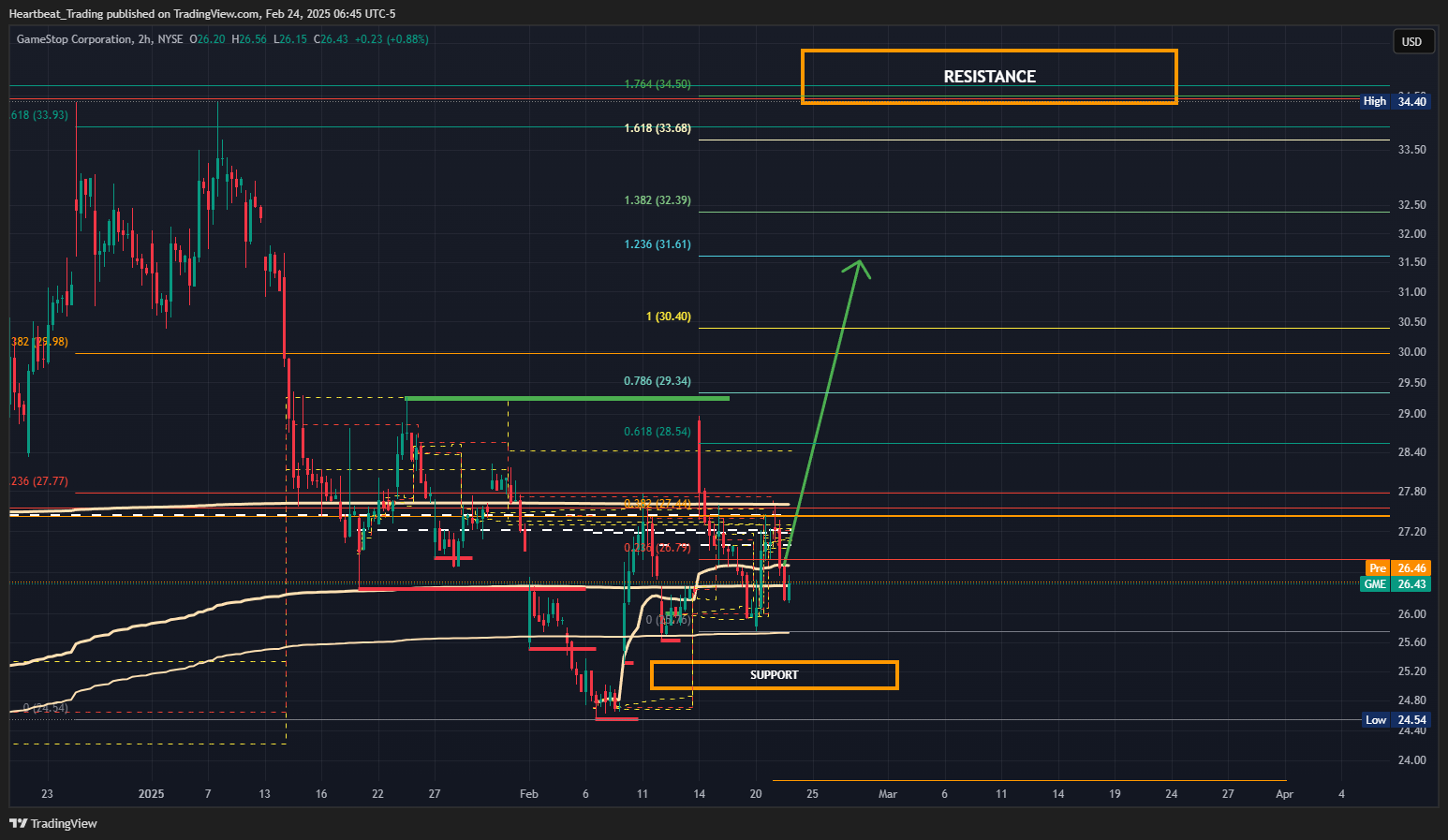Click the low value L26.15
This screenshot has height=840, width=1448.
pyautogui.click(x=290, y=39)
